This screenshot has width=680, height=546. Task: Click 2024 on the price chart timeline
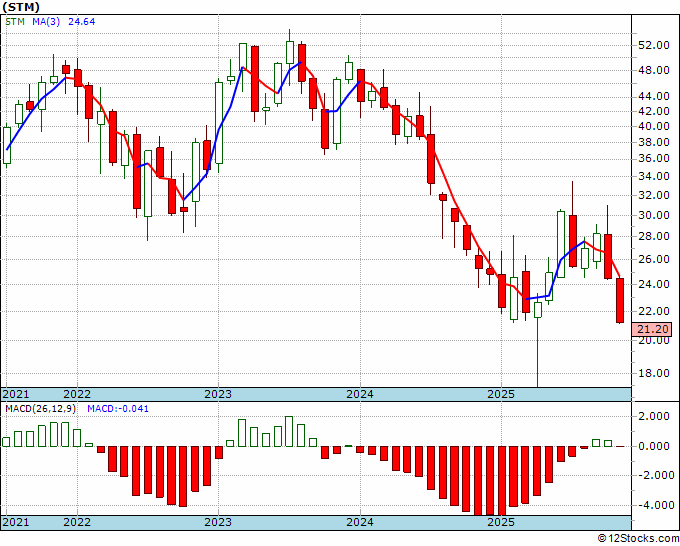click(360, 394)
